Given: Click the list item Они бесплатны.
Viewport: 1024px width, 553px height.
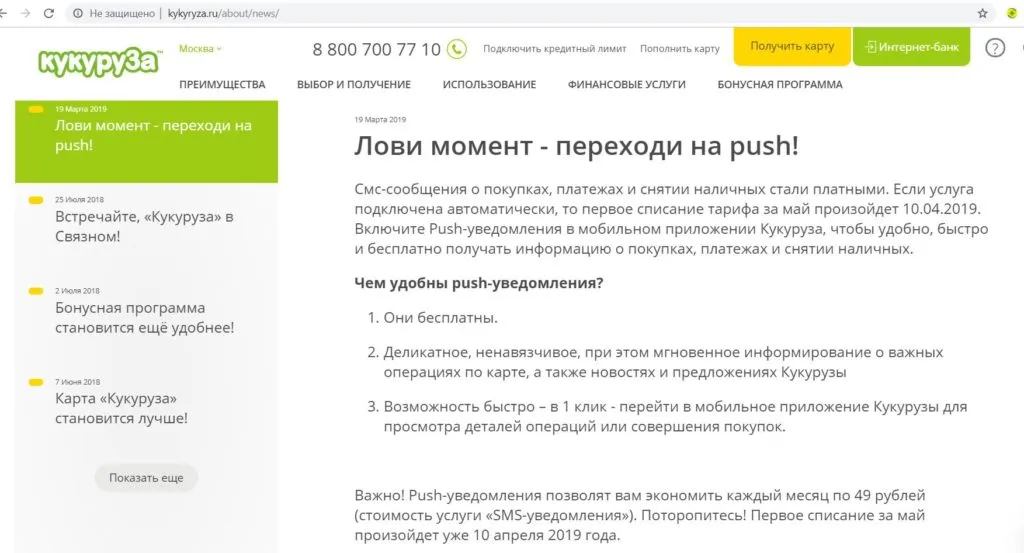Looking at the screenshot, I should tap(440, 318).
